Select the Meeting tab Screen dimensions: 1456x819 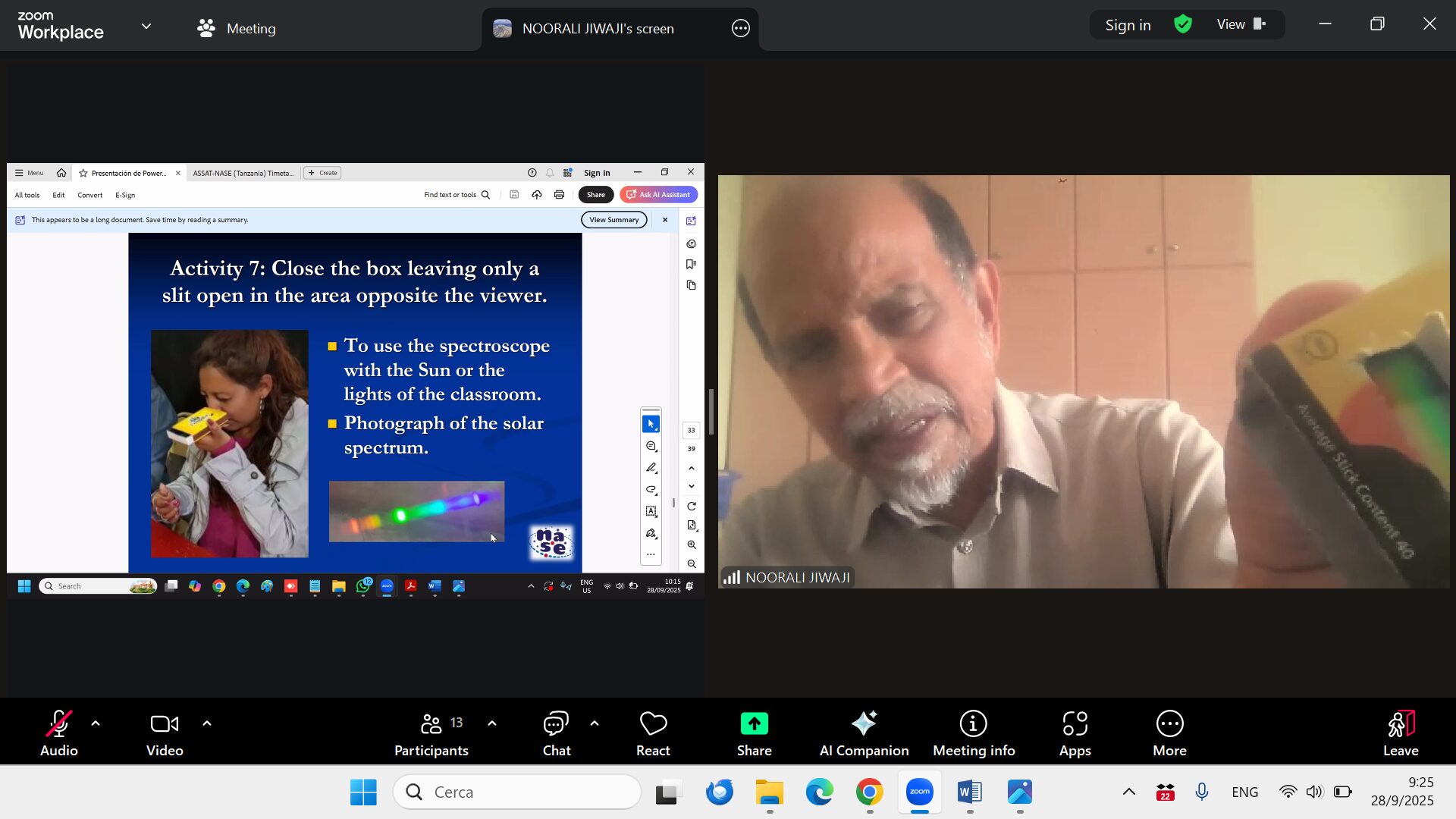tap(237, 29)
